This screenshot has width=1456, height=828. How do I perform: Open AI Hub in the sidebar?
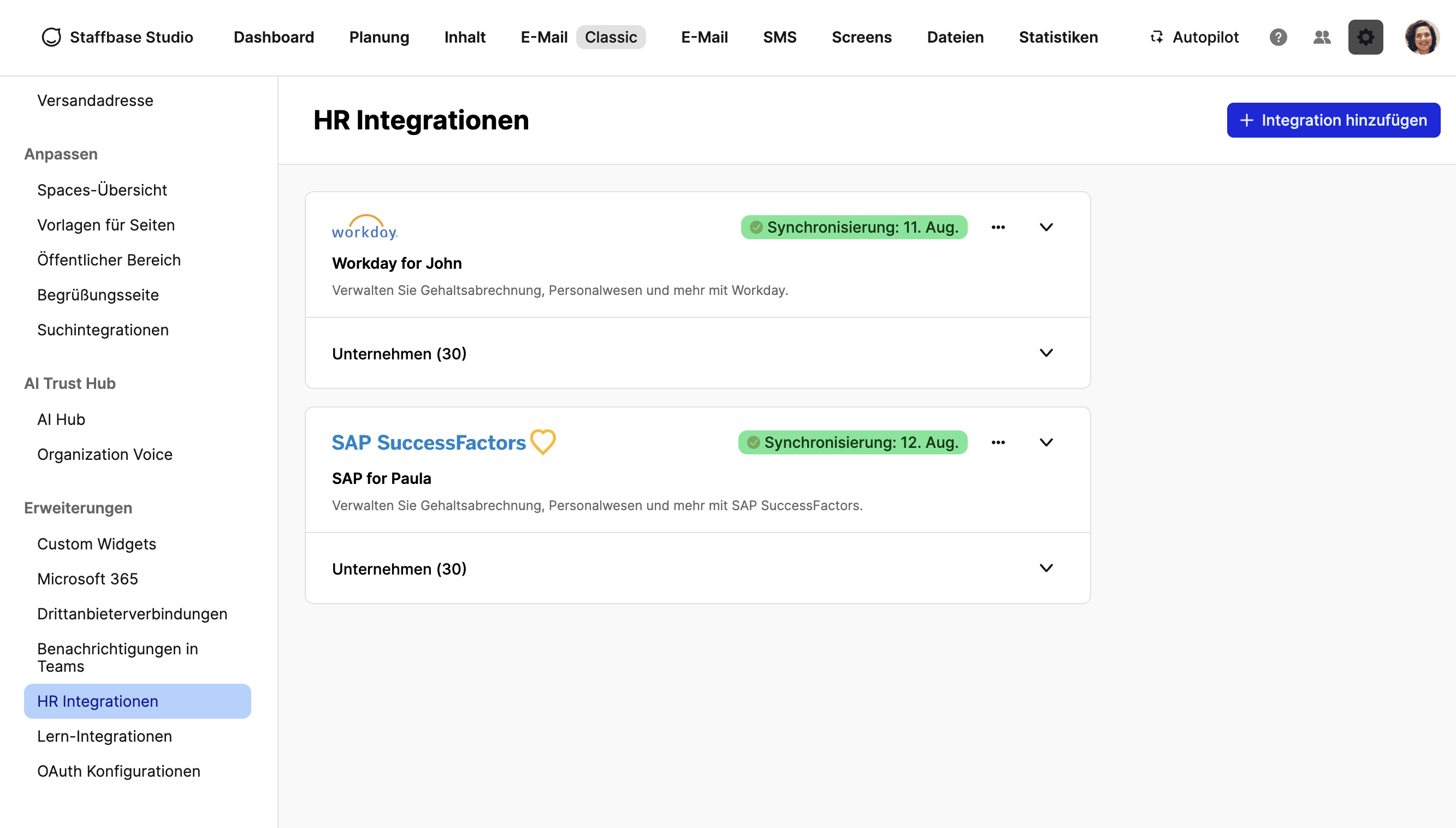pyautogui.click(x=61, y=419)
